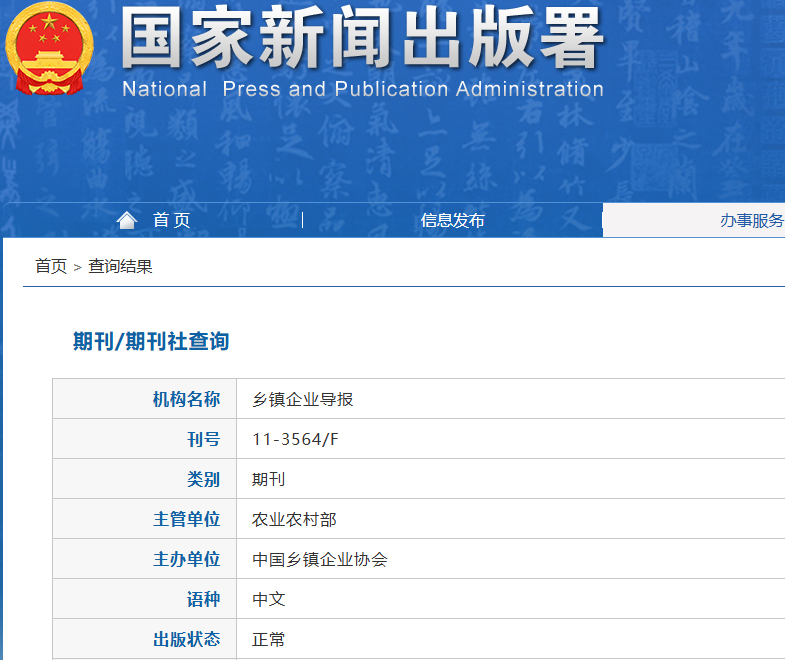Viewport: 785px width, 660px height.
Task: Select the value 正常
Action: click(268, 639)
